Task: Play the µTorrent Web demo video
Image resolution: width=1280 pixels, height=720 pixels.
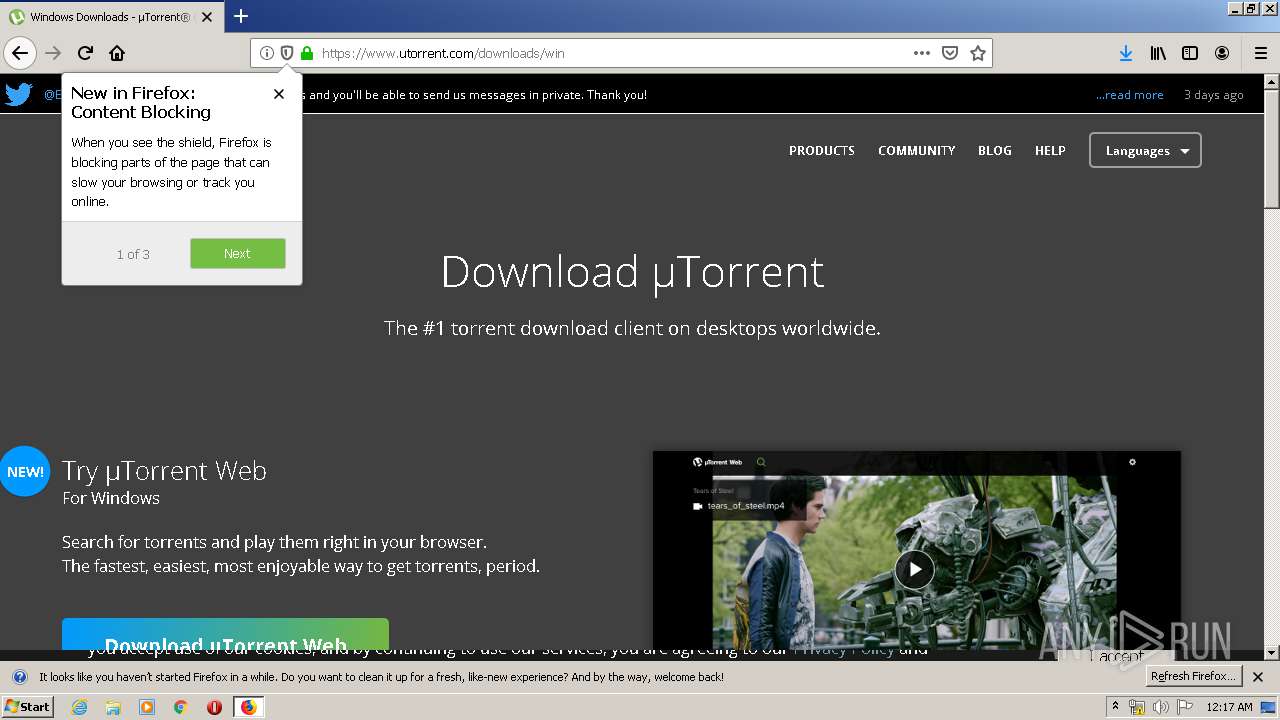Action: point(914,569)
